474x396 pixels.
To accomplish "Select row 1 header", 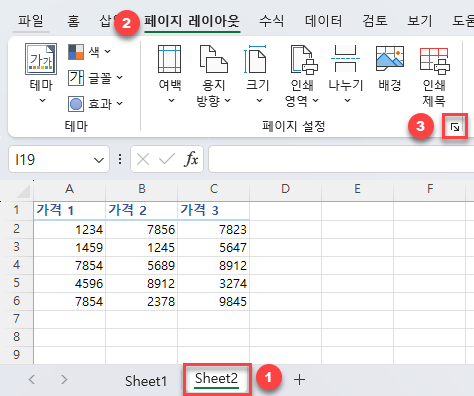I will point(17,210).
